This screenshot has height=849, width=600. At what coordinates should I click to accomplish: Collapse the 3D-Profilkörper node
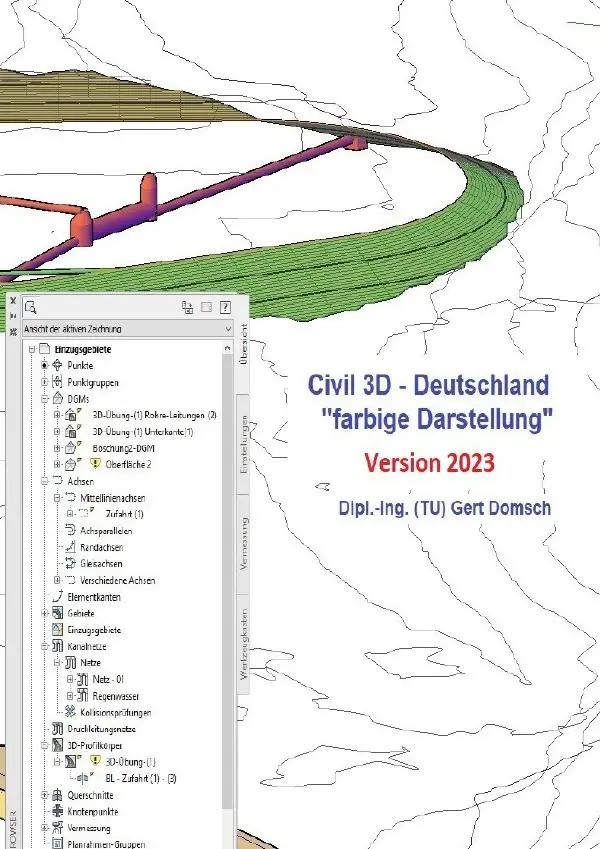[x=45, y=745]
